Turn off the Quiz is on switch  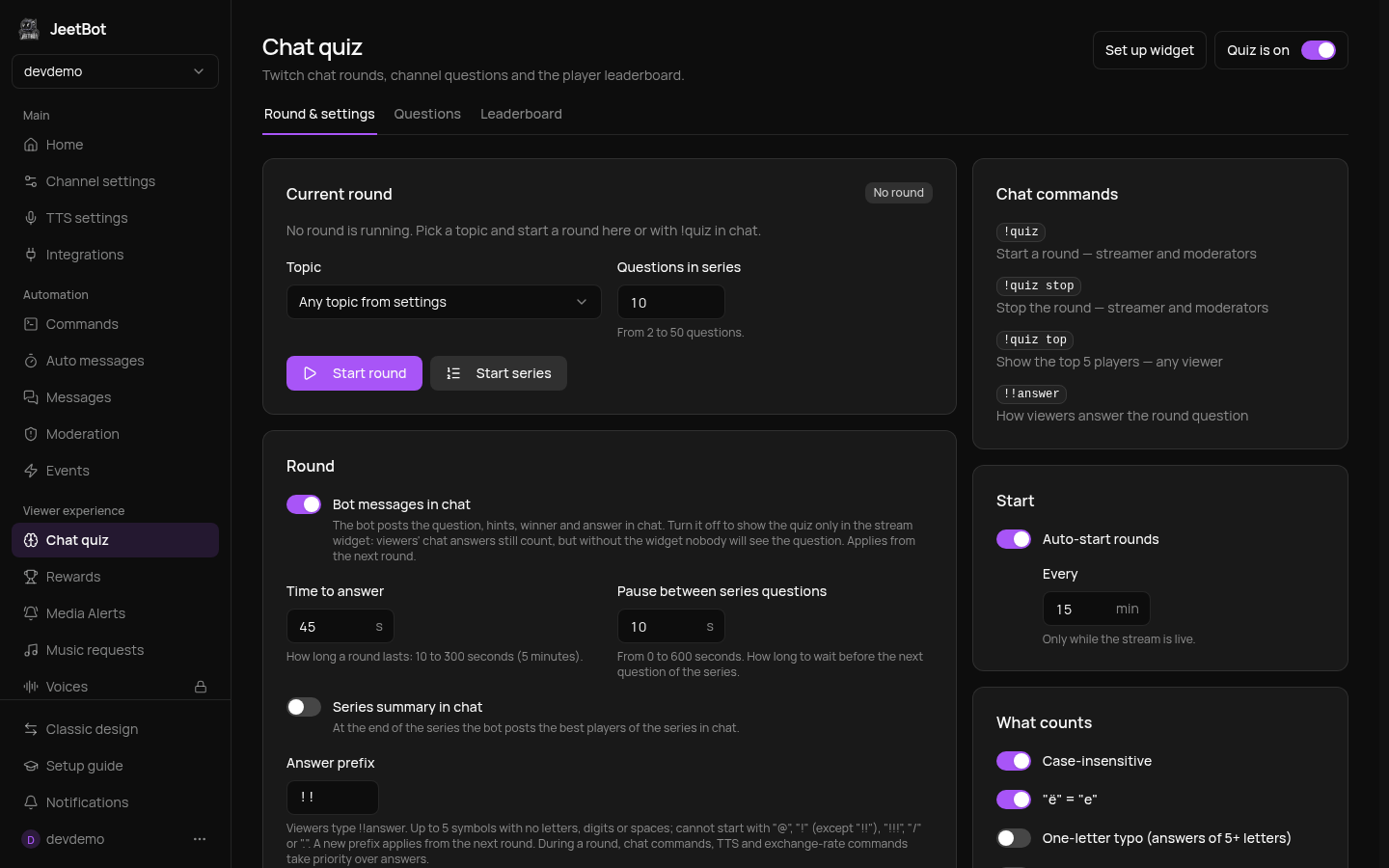pos(1319,50)
